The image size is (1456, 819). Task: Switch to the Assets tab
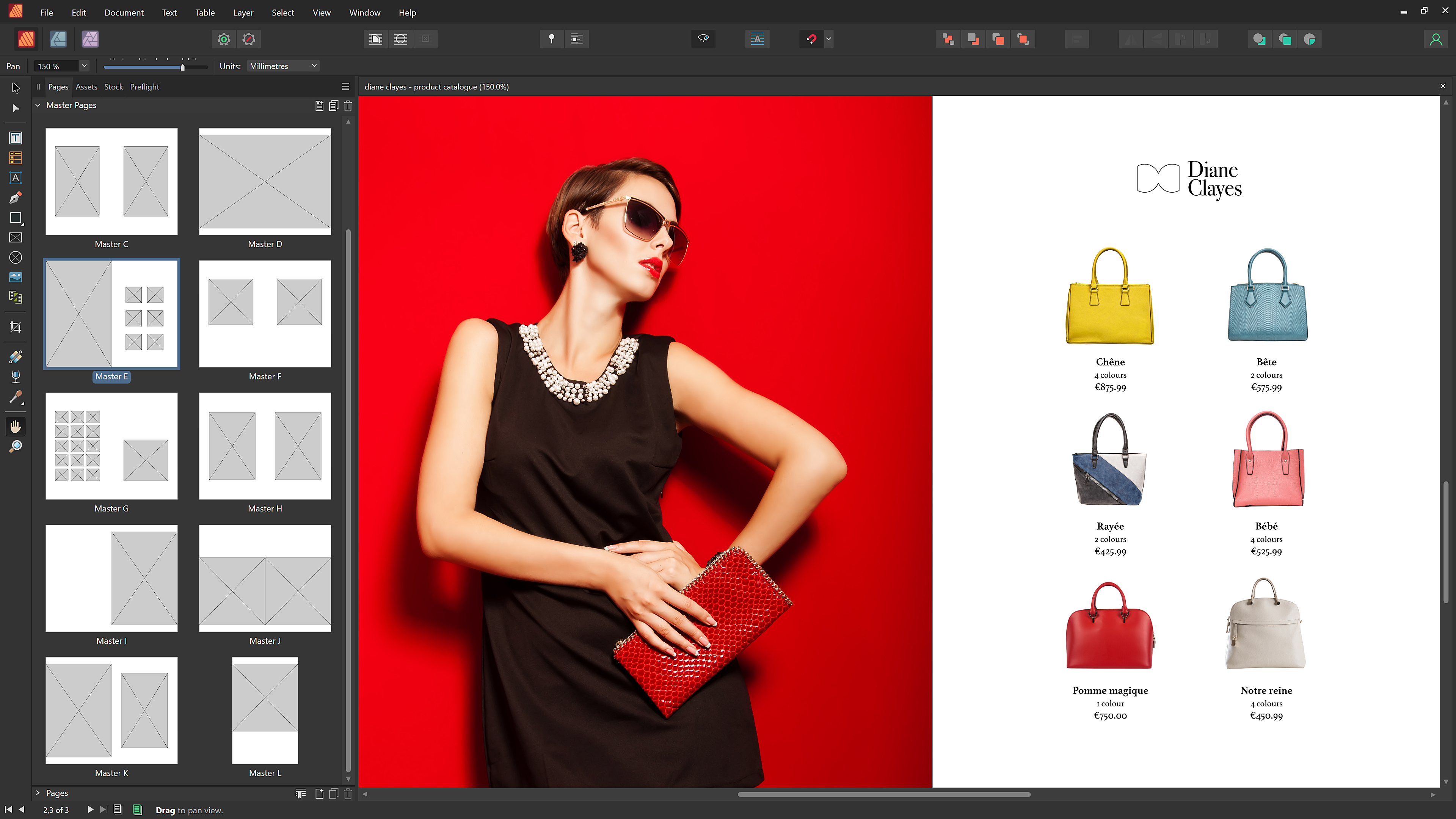click(x=86, y=86)
